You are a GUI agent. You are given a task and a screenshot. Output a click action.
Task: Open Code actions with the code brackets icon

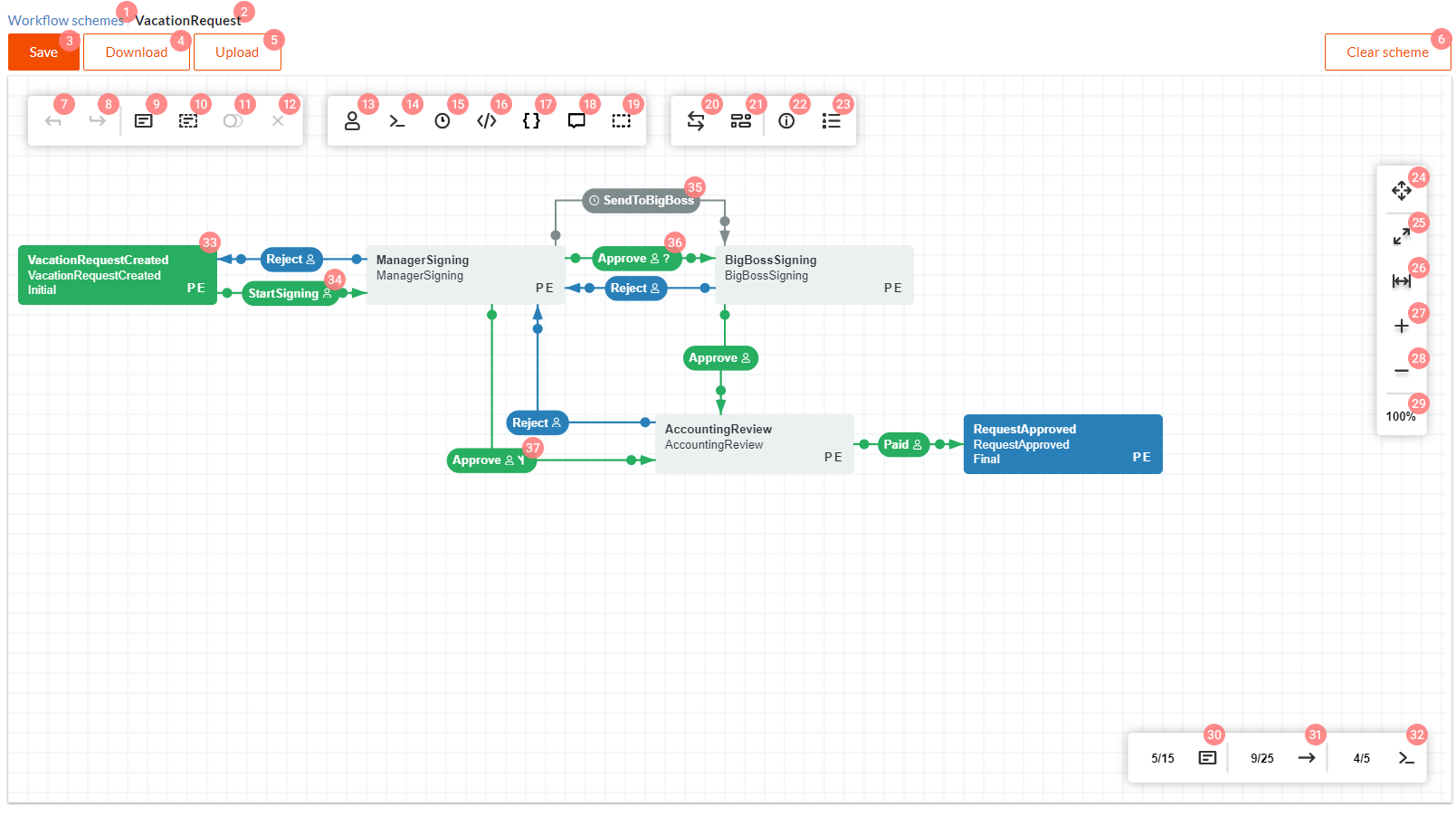click(487, 121)
